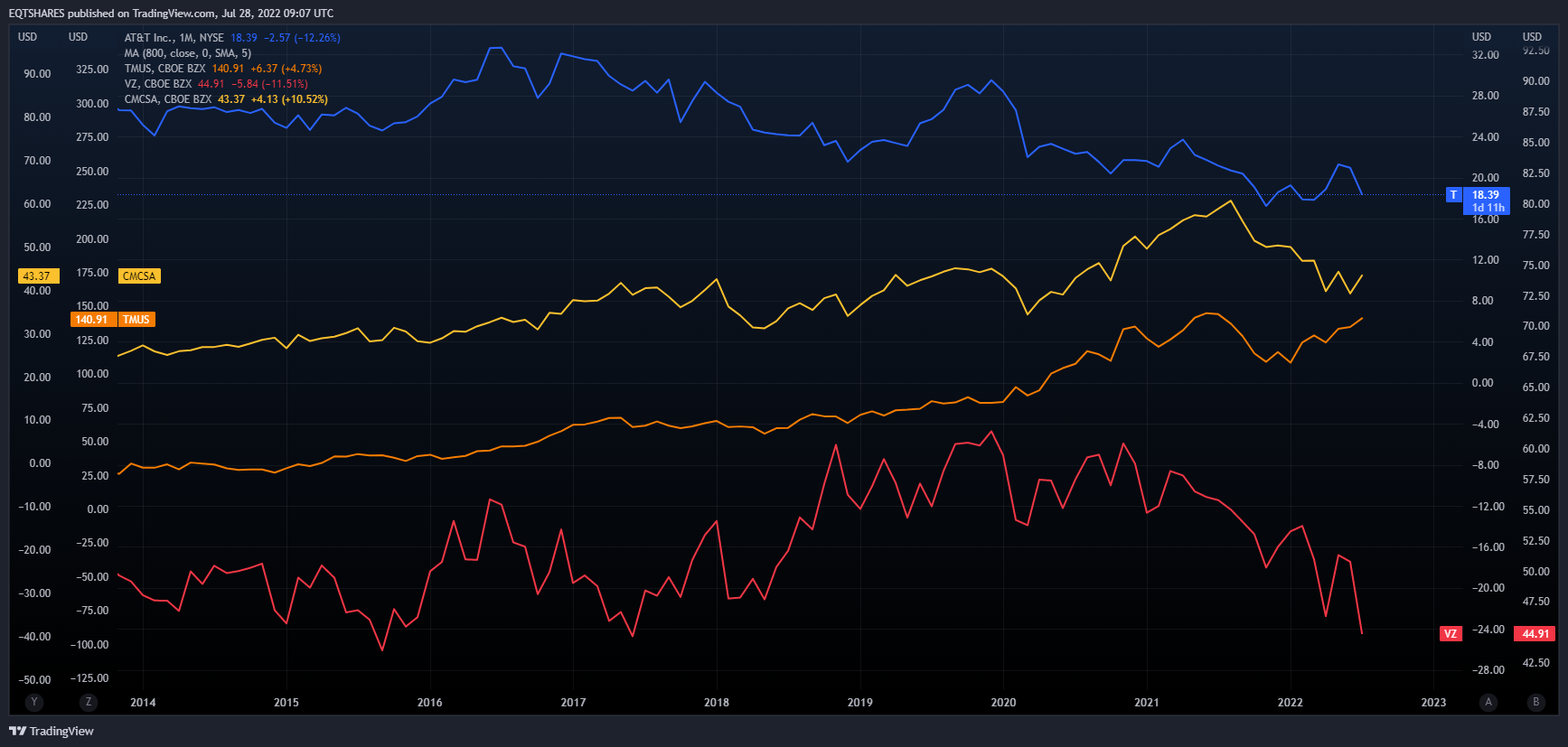Click the CMCSA, CBOE BZX legend entry

pos(168,99)
